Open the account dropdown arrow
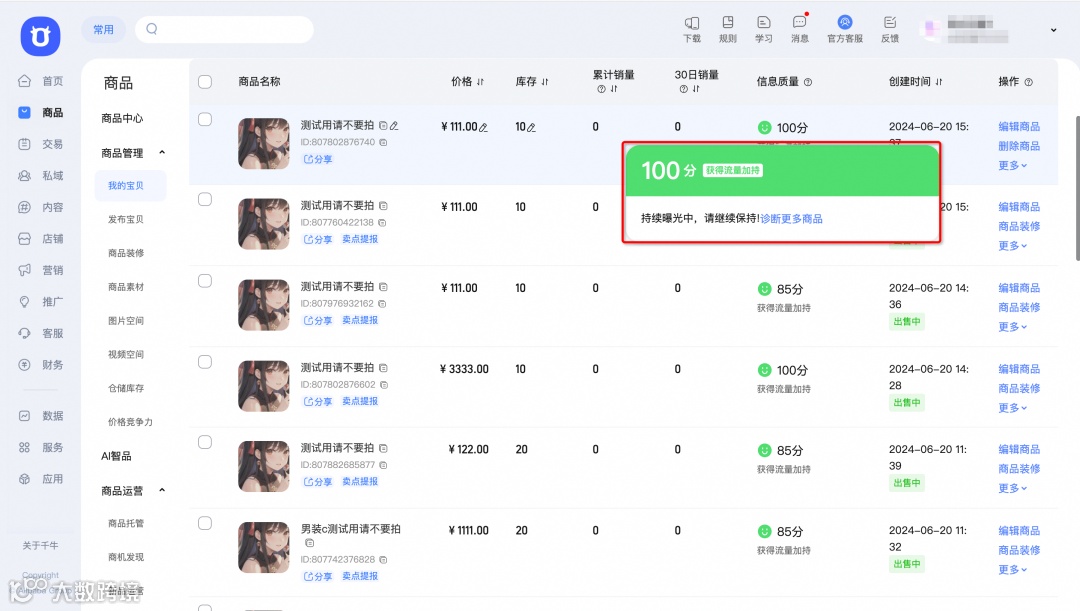This screenshot has width=1080, height=611. click(x=1053, y=30)
